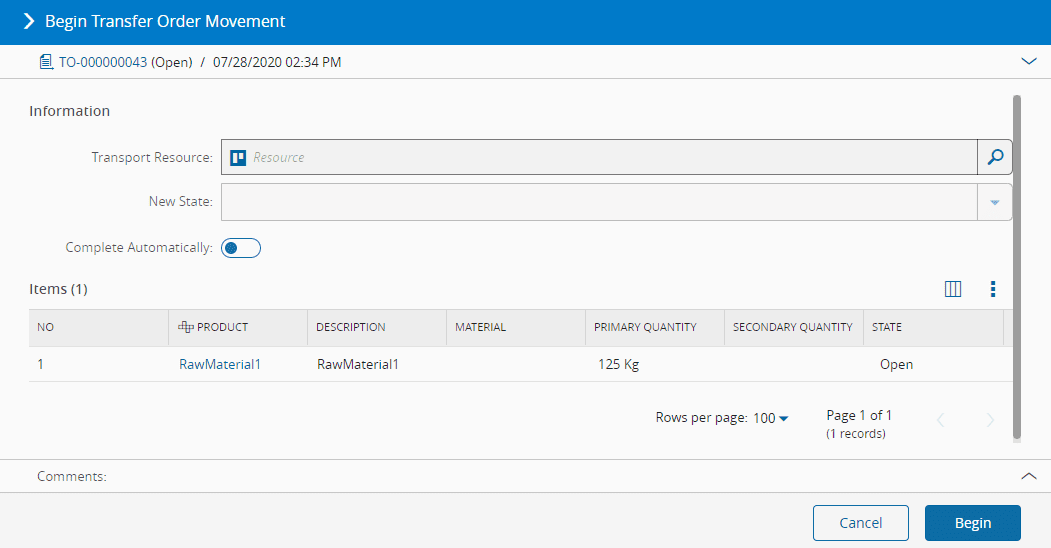Open the New State dropdown
The width and height of the screenshot is (1051, 548).
994,202
